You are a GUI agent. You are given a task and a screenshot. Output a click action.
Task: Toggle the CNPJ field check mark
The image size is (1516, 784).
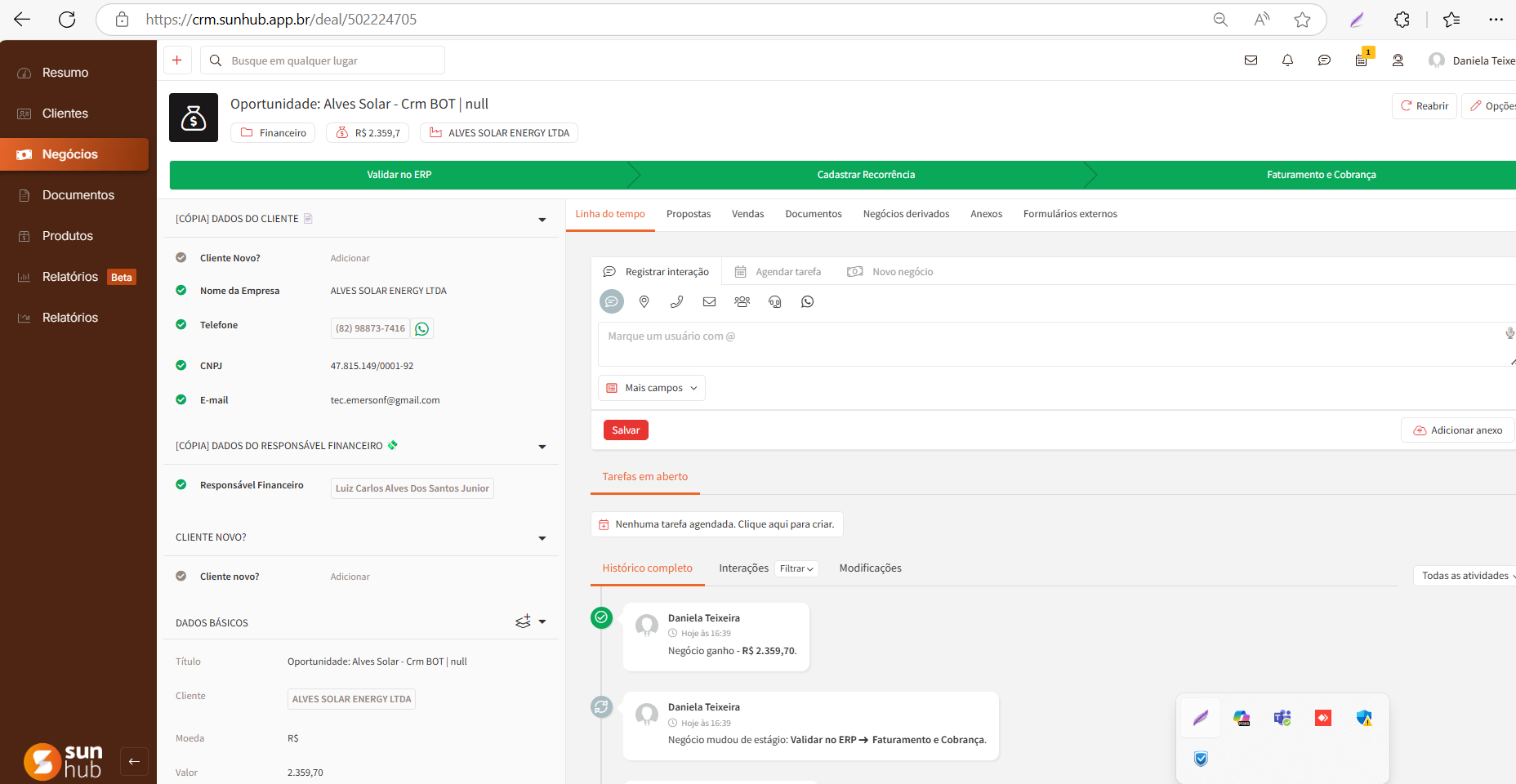pos(181,366)
